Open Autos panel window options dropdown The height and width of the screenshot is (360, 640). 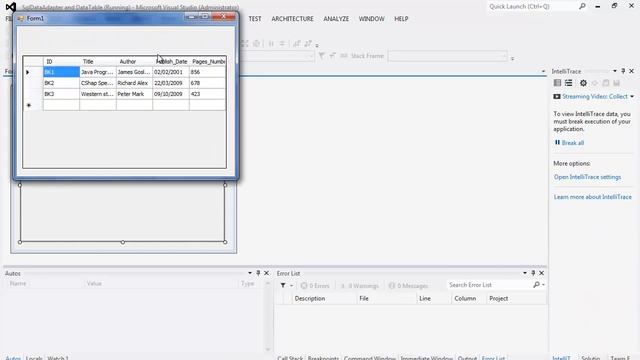click(x=250, y=273)
